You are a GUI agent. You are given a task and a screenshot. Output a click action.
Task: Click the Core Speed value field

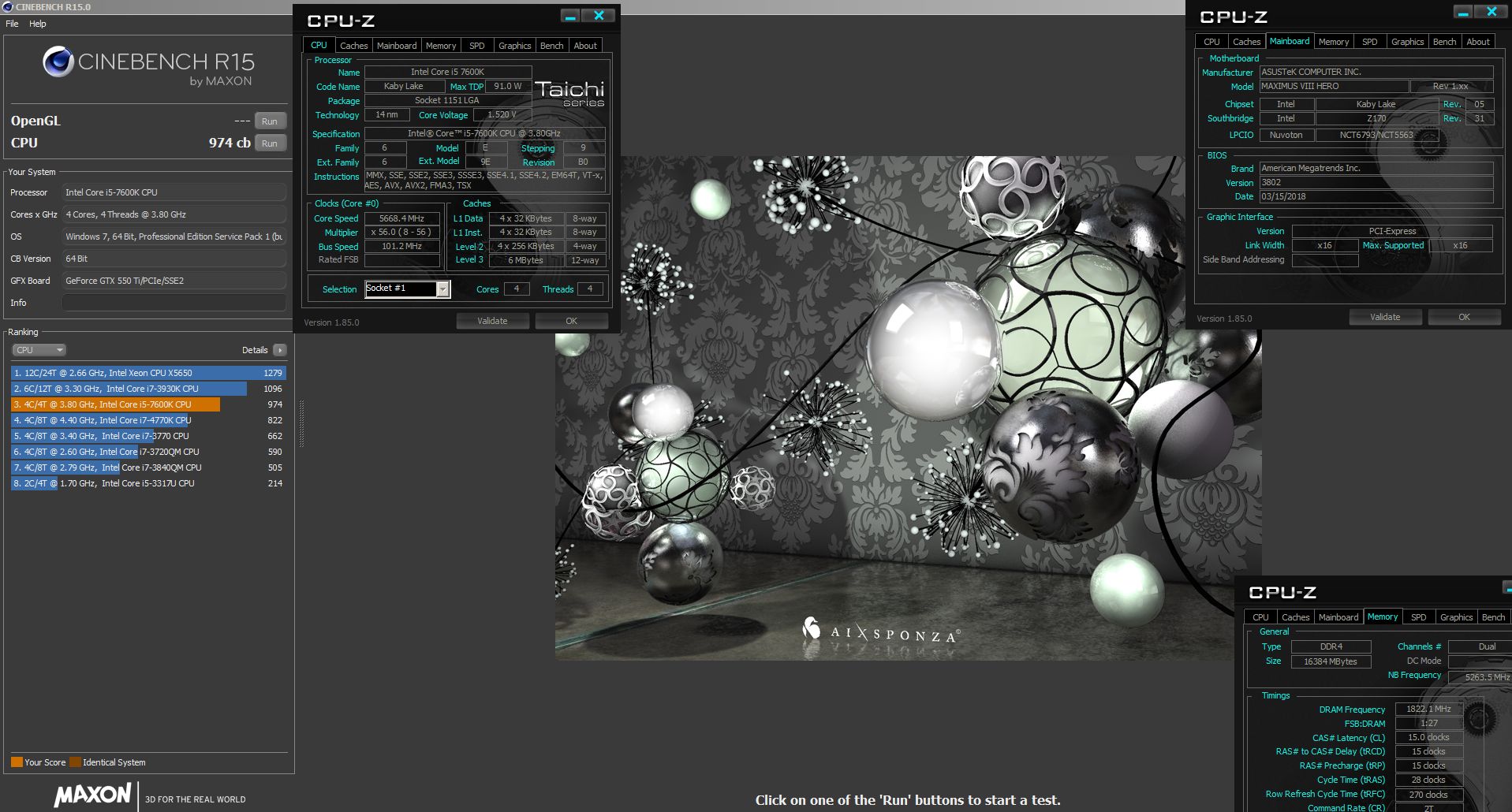coord(402,218)
